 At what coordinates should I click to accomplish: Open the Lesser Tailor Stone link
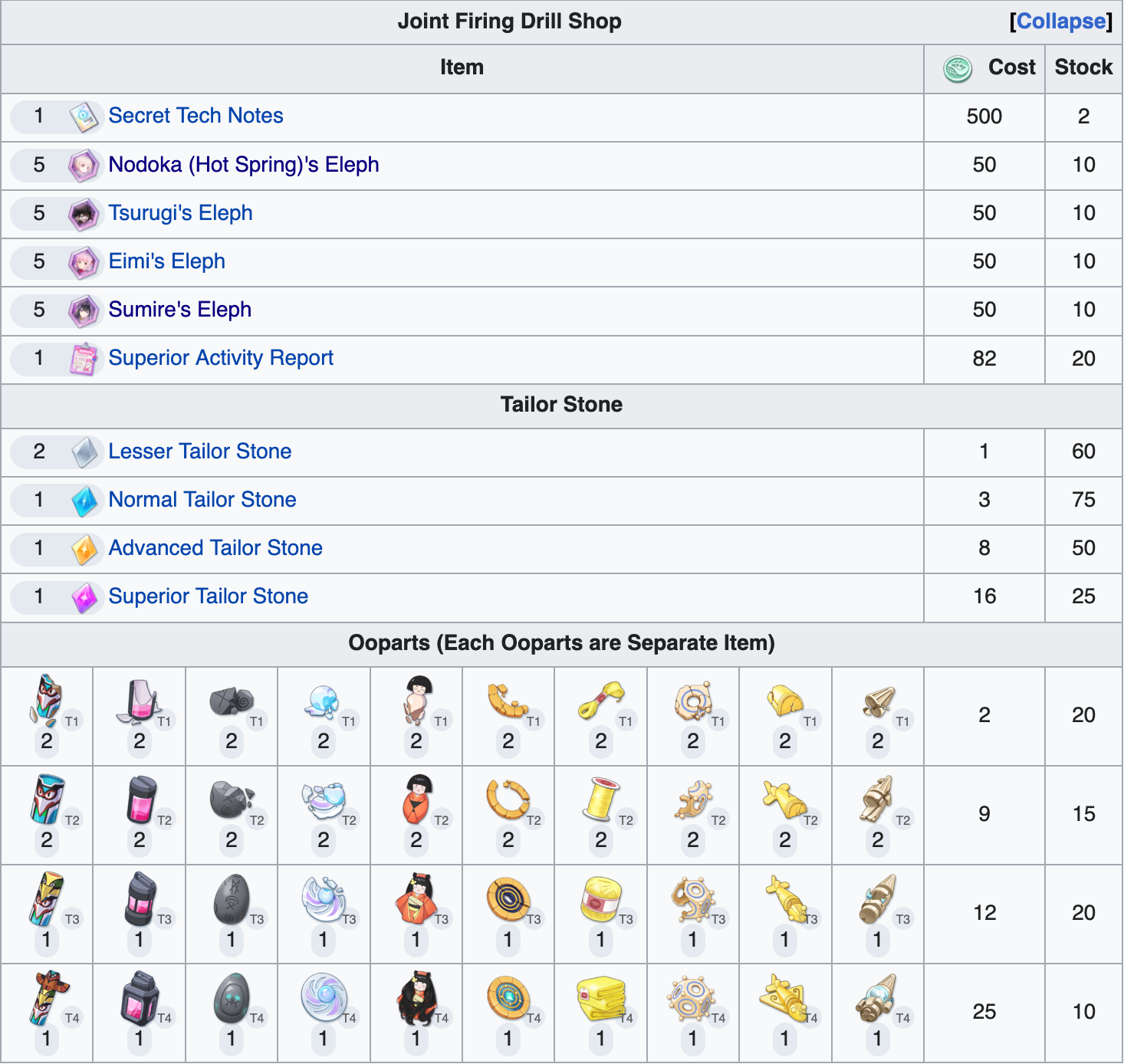(199, 452)
